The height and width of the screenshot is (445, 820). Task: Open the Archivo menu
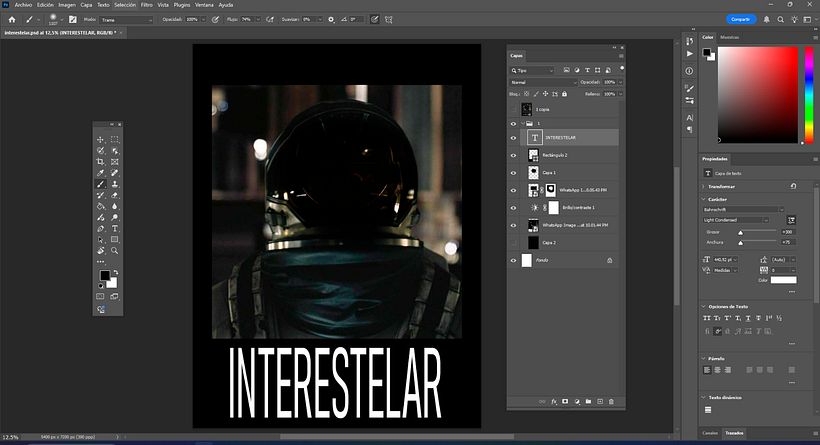(23, 5)
